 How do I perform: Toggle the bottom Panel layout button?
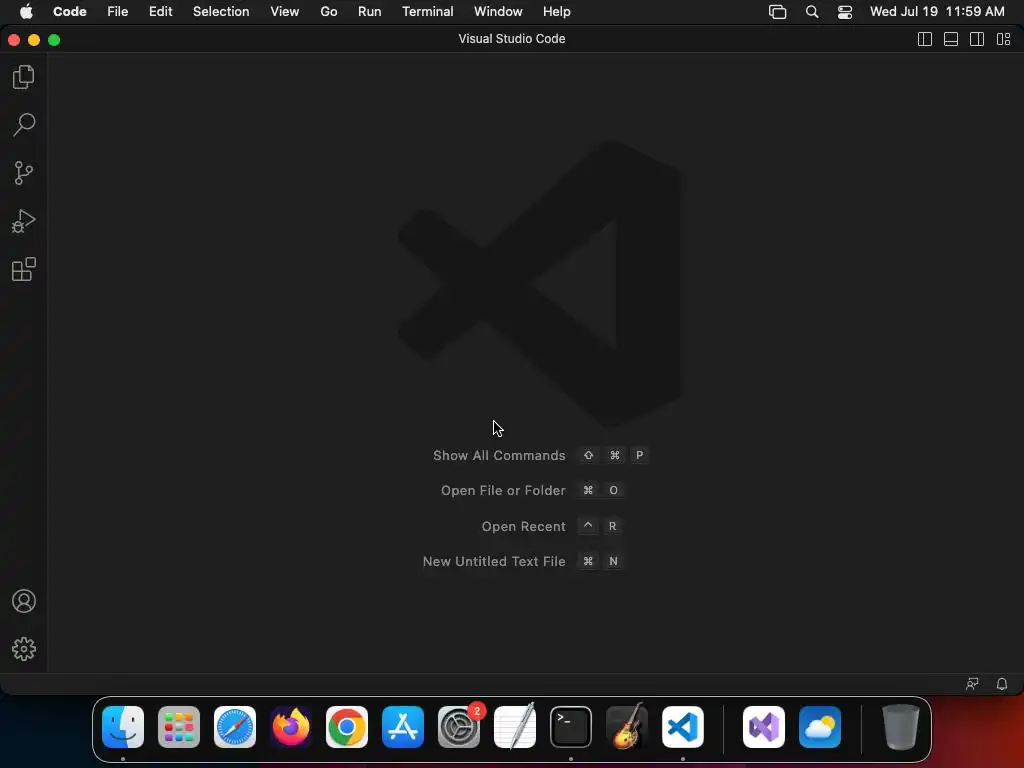[951, 39]
